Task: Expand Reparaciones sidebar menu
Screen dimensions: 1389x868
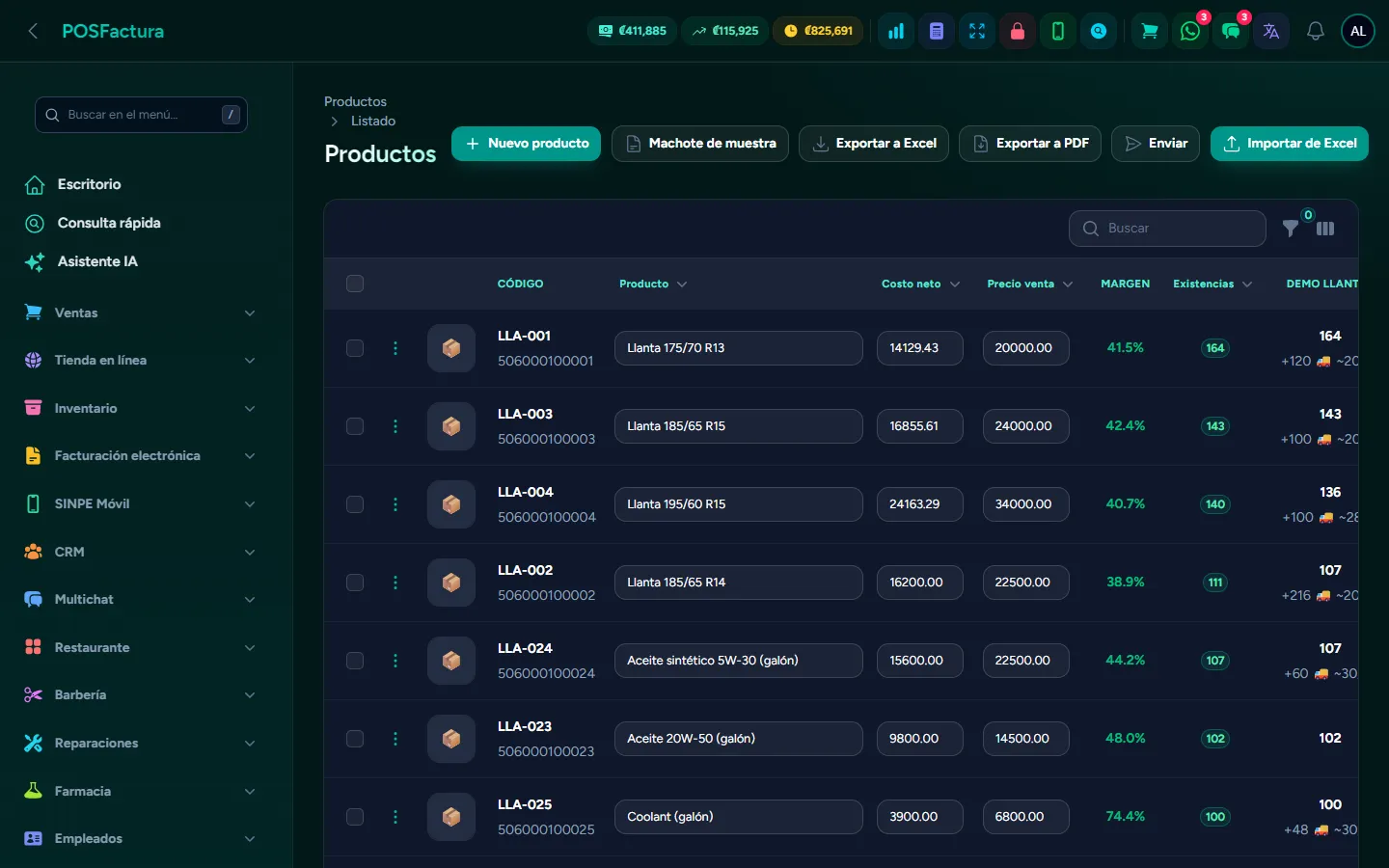Action: coord(141,744)
